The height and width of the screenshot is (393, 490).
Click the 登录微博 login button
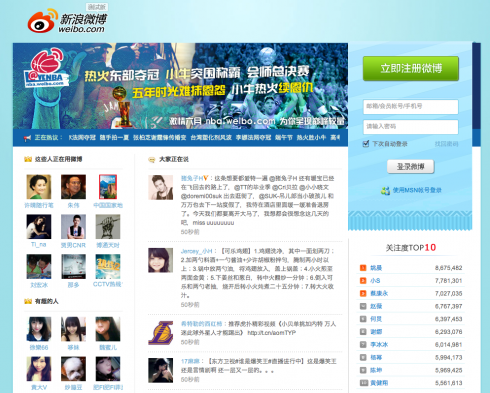click(x=411, y=166)
